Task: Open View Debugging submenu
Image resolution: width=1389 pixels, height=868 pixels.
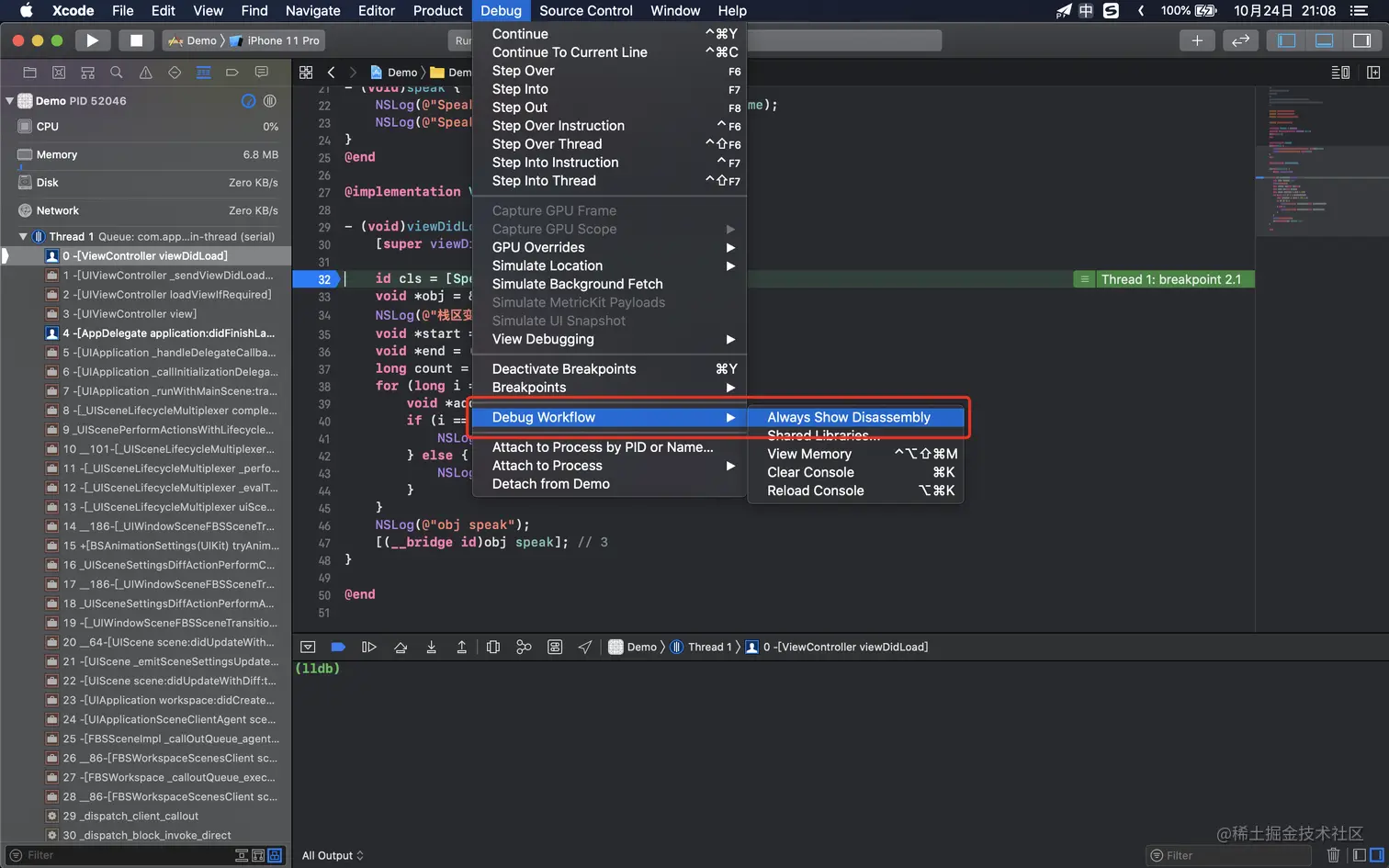Action: click(x=609, y=339)
